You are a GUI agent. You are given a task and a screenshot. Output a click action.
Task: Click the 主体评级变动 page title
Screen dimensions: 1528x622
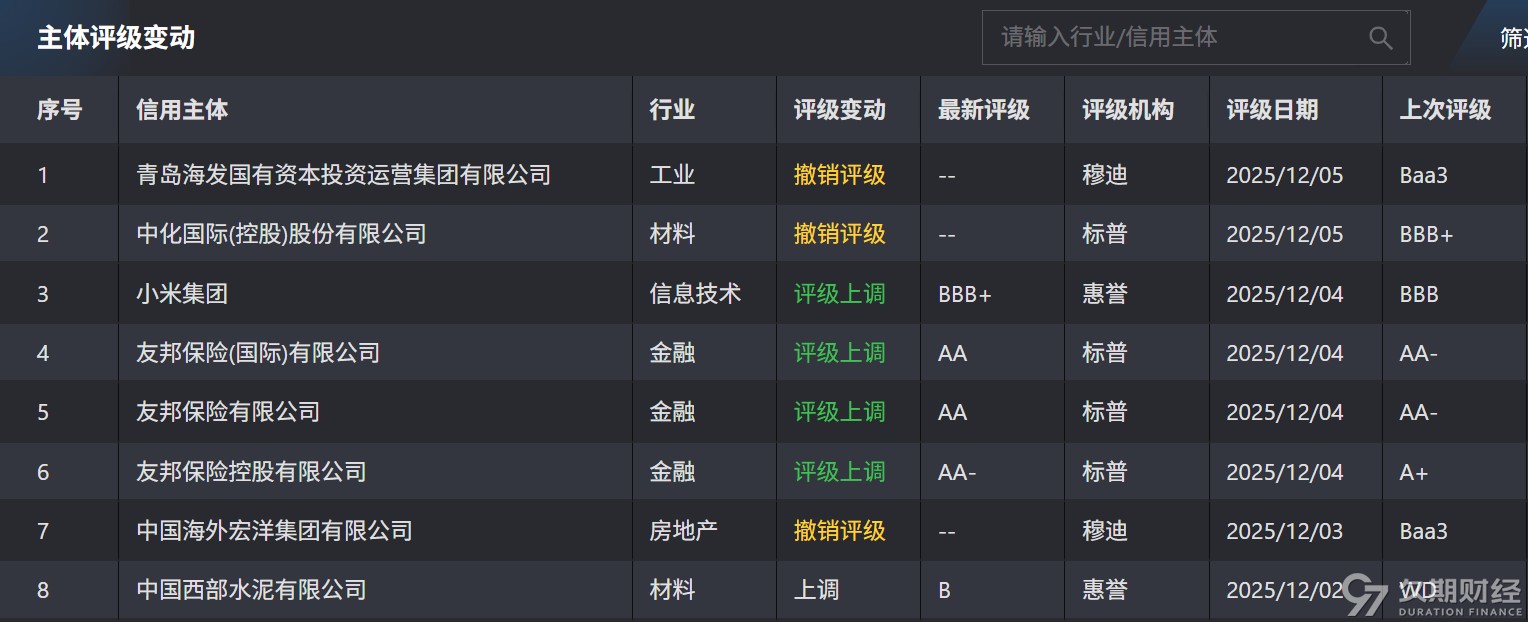tap(115, 38)
